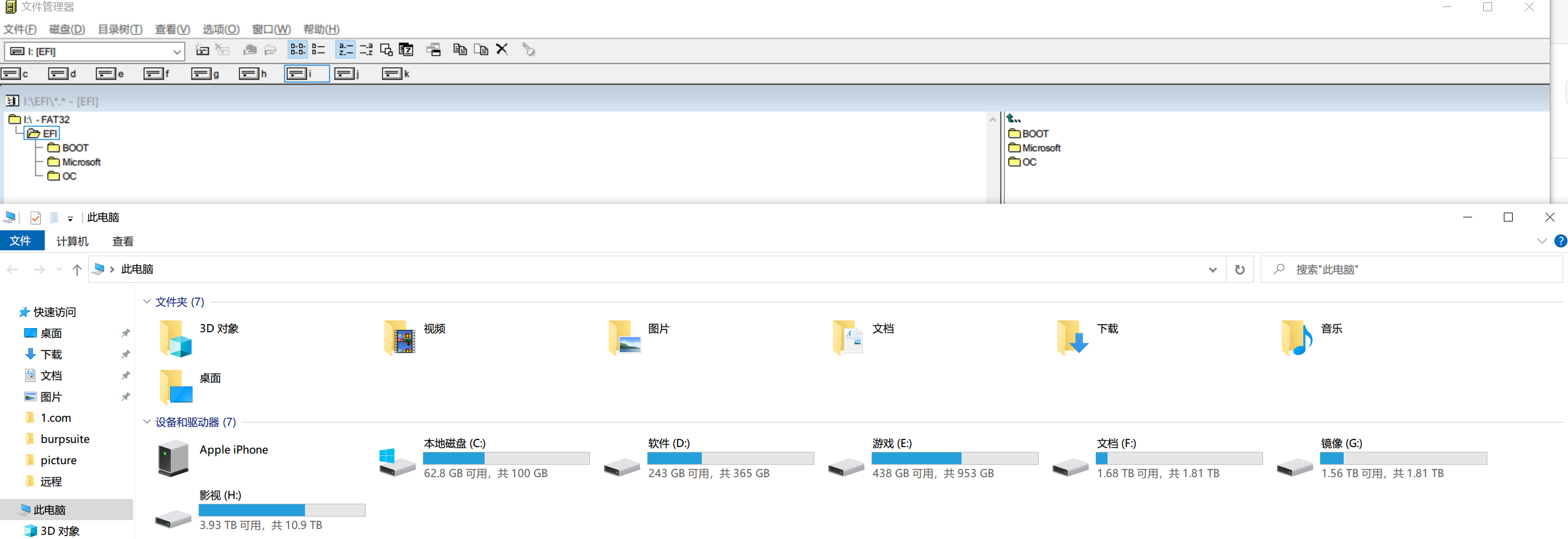
Task: Switch to all file details view icon
Action: (x=319, y=50)
